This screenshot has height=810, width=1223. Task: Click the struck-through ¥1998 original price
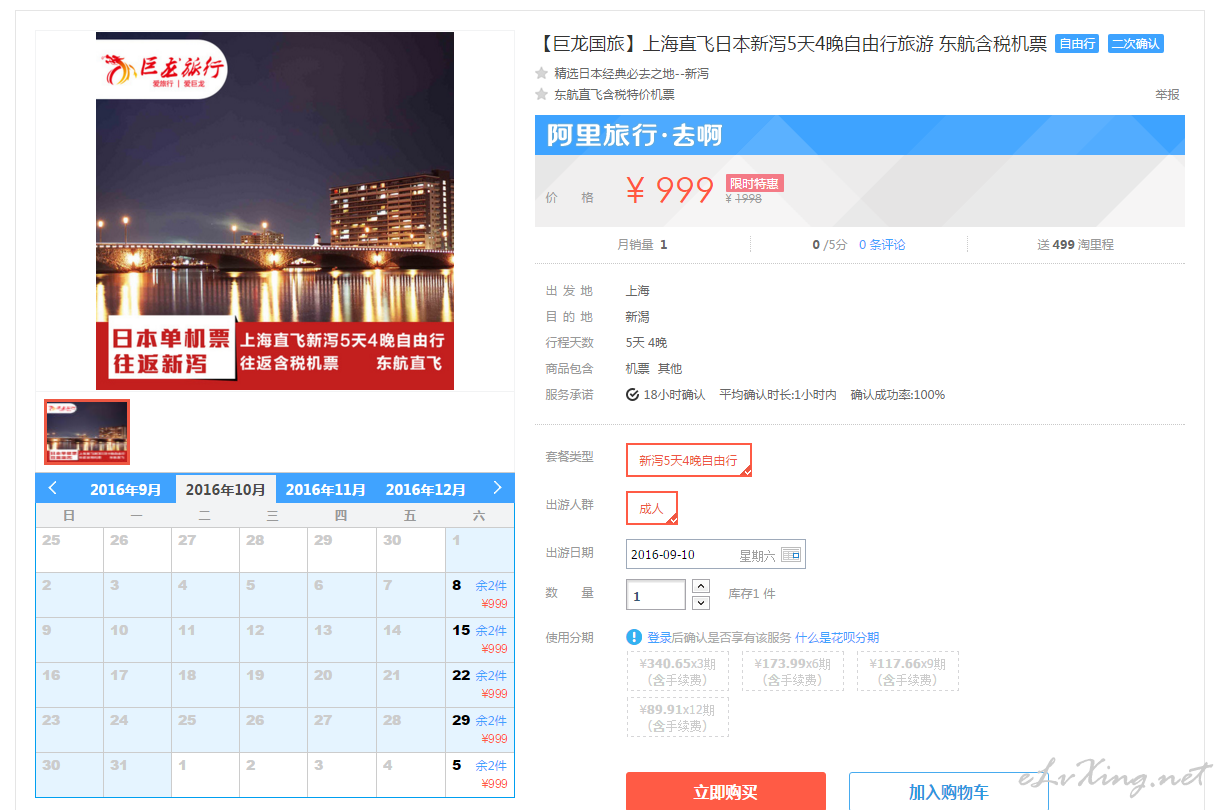click(x=744, y=198)
